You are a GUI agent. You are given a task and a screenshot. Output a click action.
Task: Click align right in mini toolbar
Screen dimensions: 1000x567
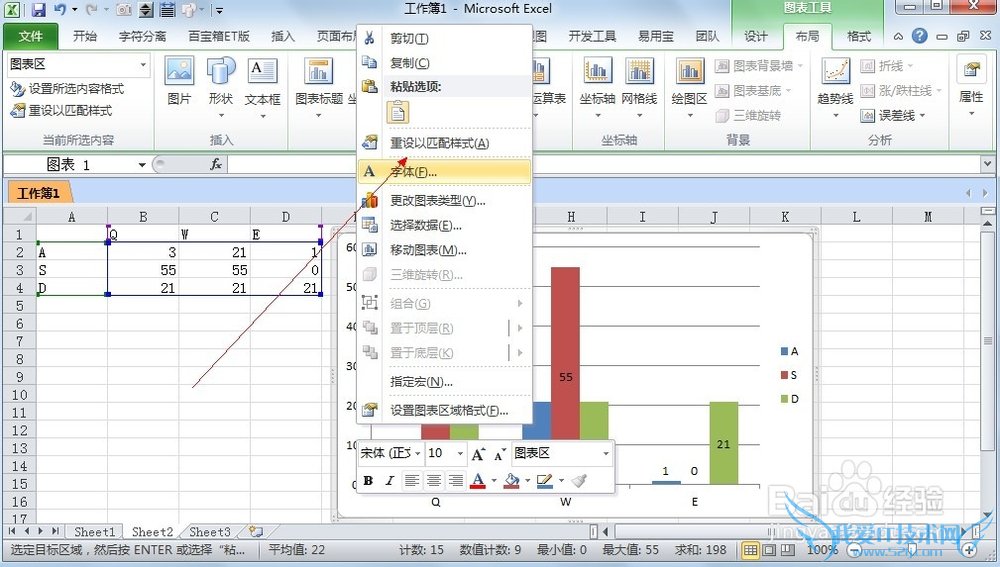click(455, 480)
